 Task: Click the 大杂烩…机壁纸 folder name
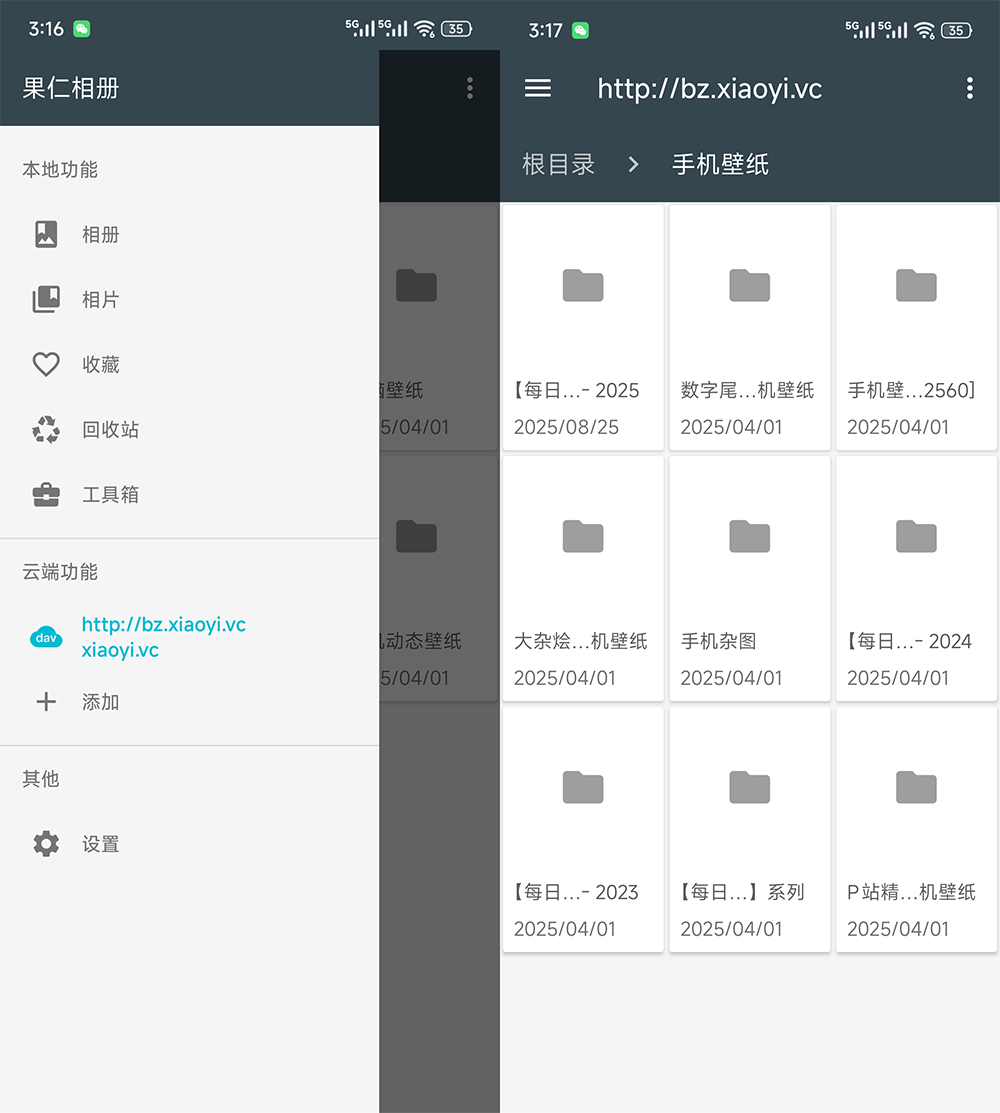point(580,641)
